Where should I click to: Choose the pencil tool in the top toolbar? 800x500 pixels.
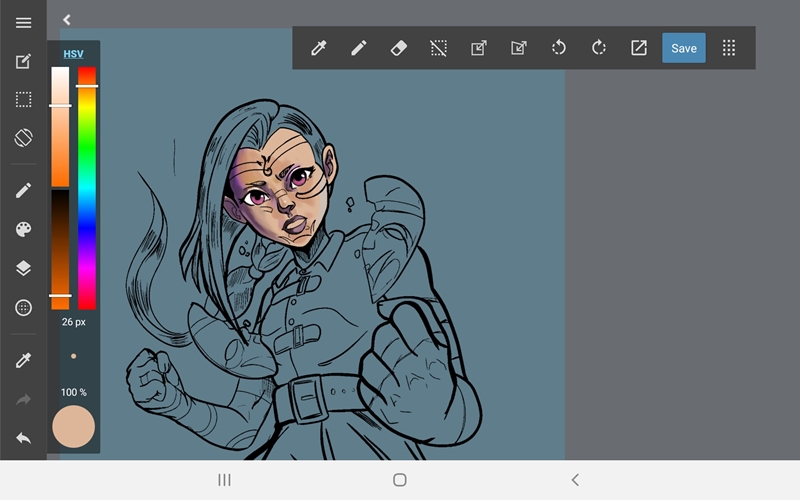click(359, 48)
